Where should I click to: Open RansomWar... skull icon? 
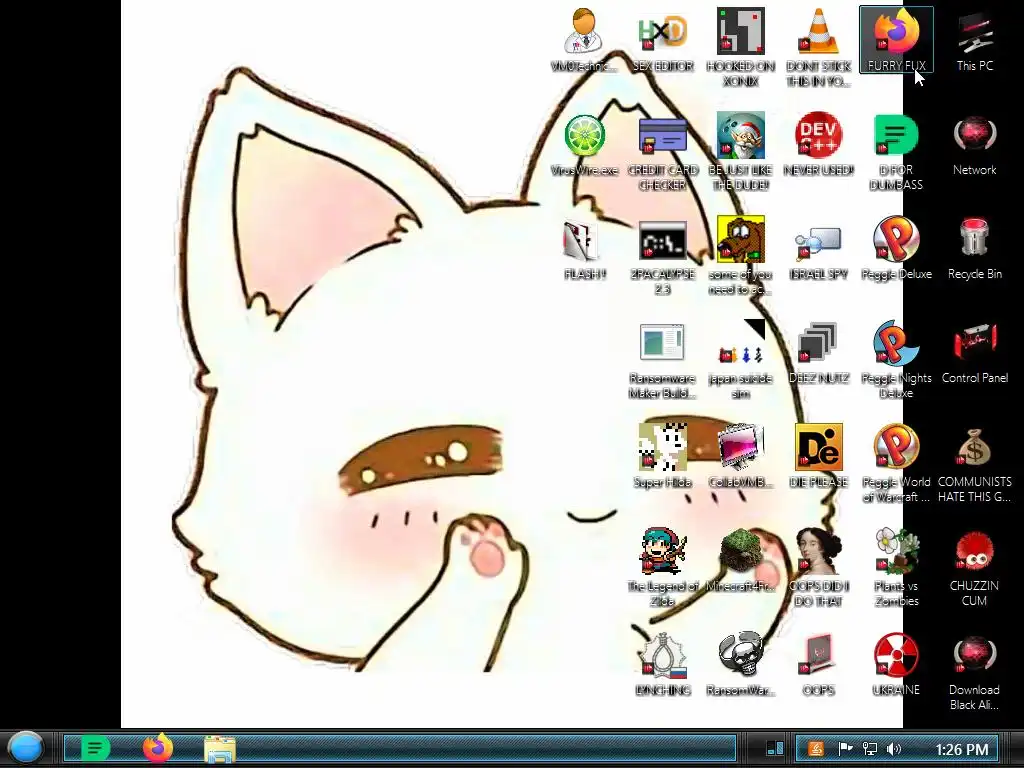tap(740, 664)
